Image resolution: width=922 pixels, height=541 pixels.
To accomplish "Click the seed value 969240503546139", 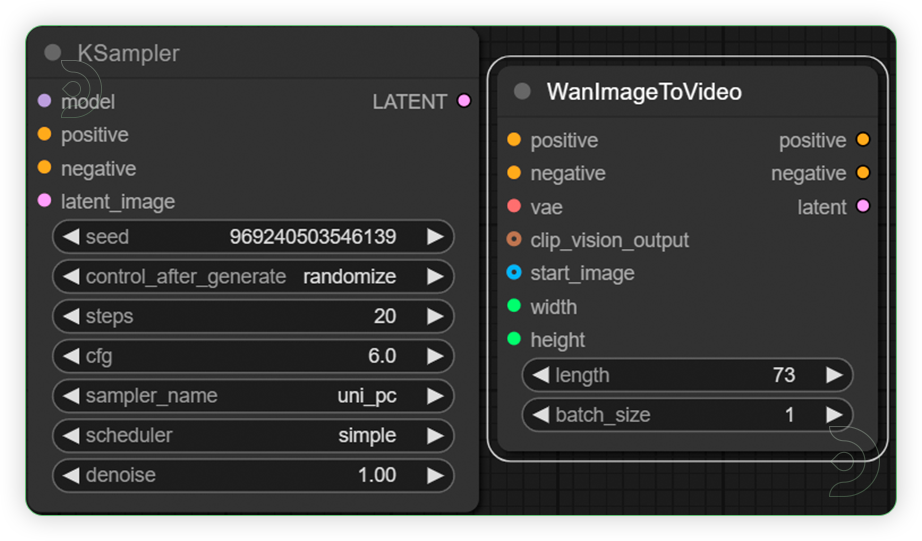I will tap(313, 236).
